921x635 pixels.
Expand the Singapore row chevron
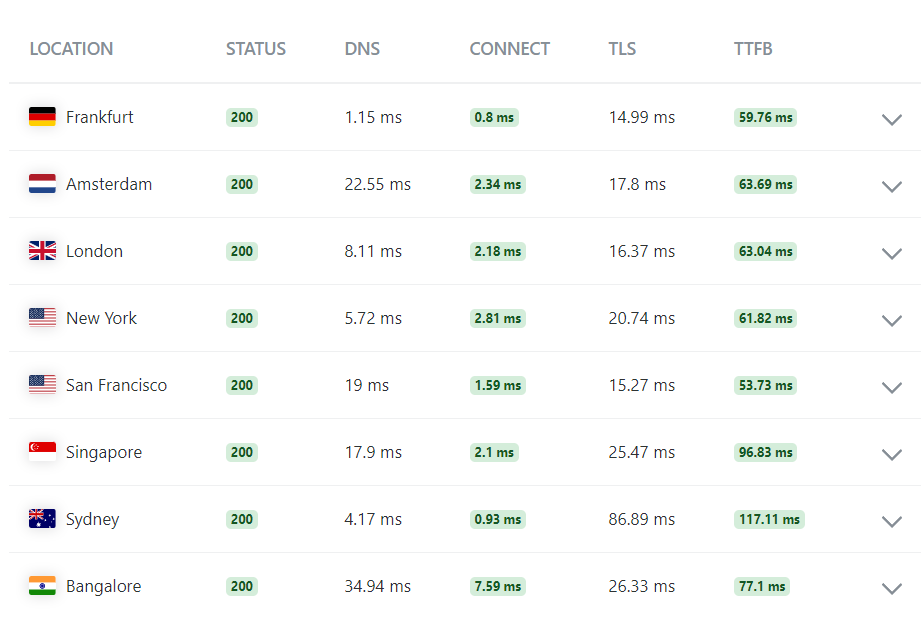point(892,454)
